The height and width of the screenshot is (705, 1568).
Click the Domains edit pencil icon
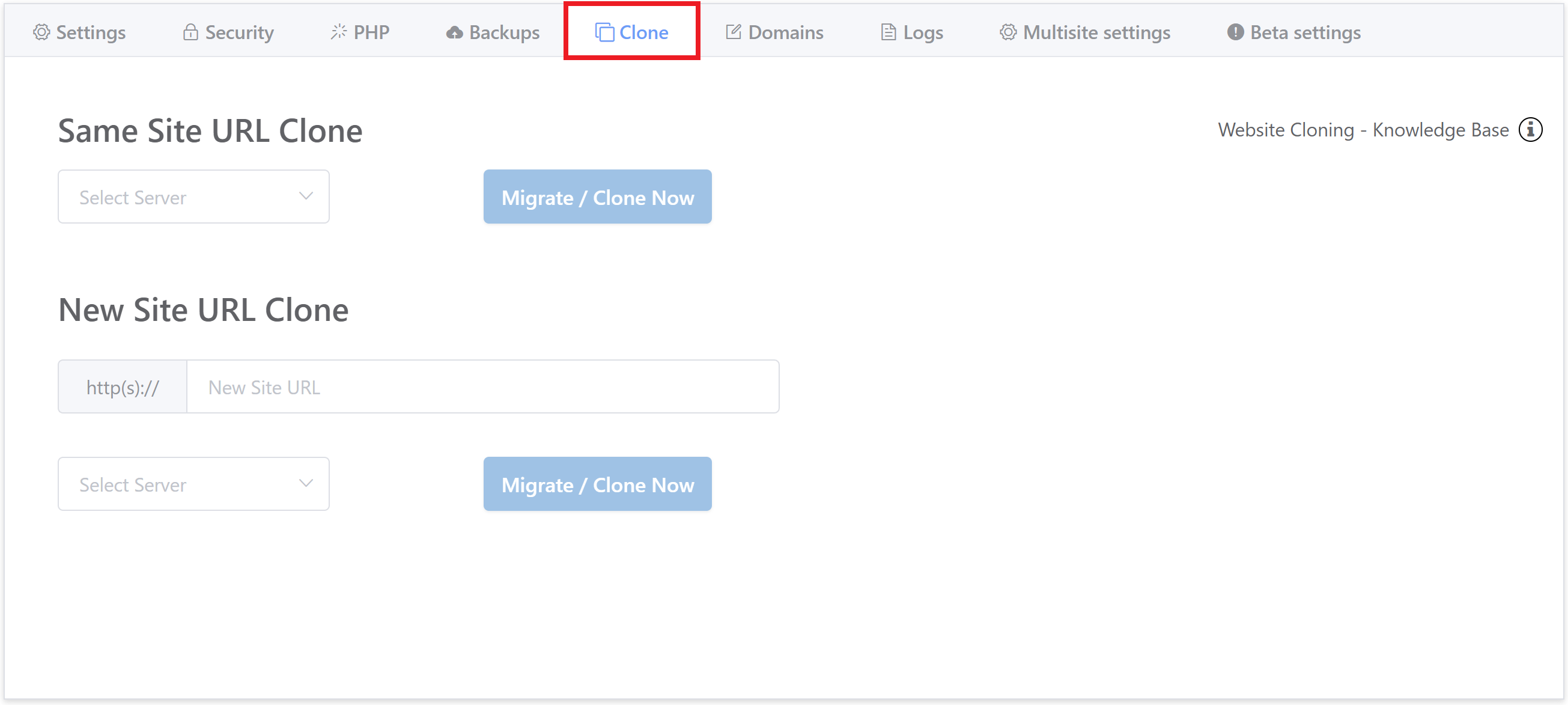click(734, 32)
